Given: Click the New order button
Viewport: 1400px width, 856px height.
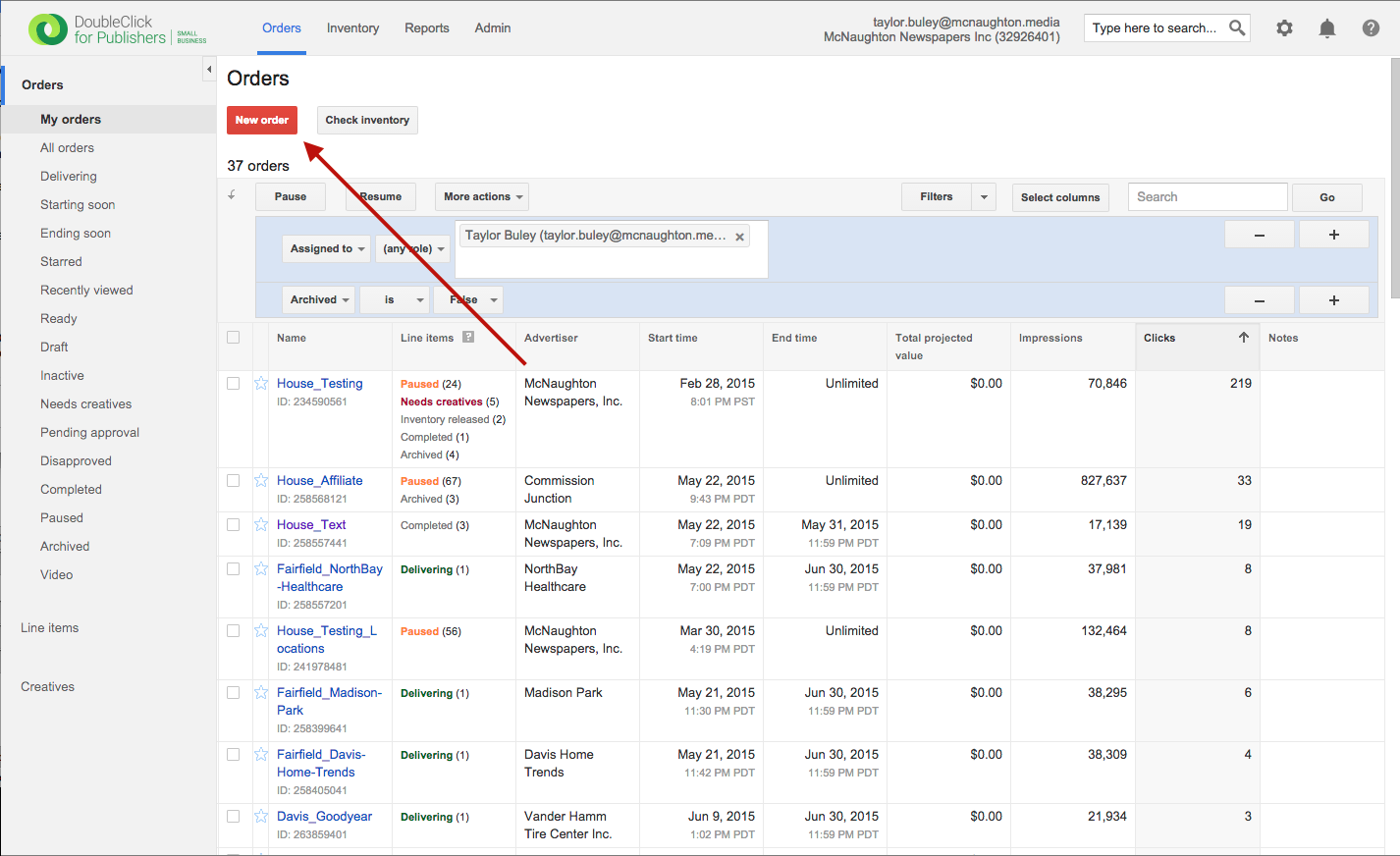Looking at the screenshot, I should click(x=261, y=120).
